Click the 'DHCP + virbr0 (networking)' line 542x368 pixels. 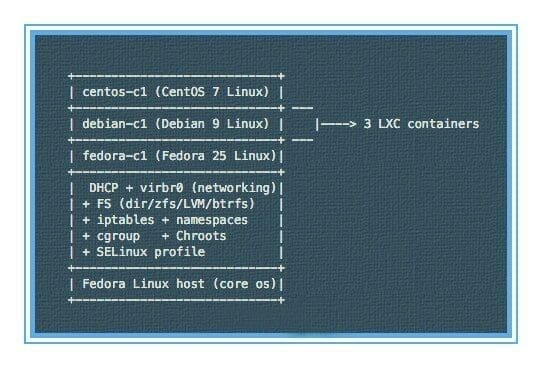pos(183,188)
